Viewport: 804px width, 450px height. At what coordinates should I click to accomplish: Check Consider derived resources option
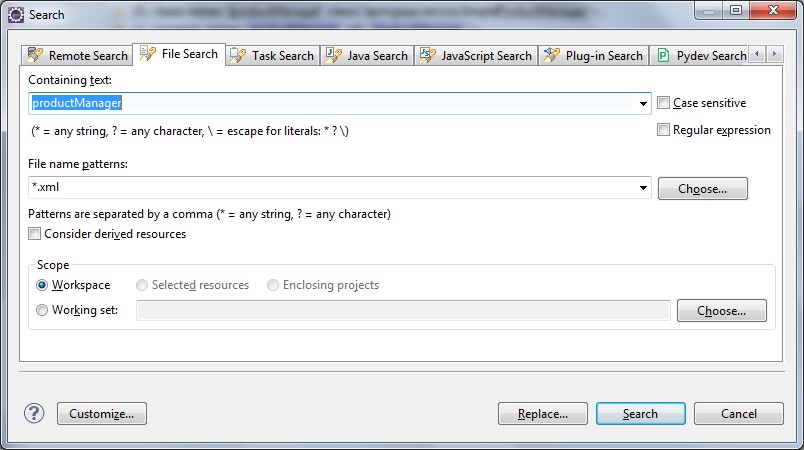point(35,234)
